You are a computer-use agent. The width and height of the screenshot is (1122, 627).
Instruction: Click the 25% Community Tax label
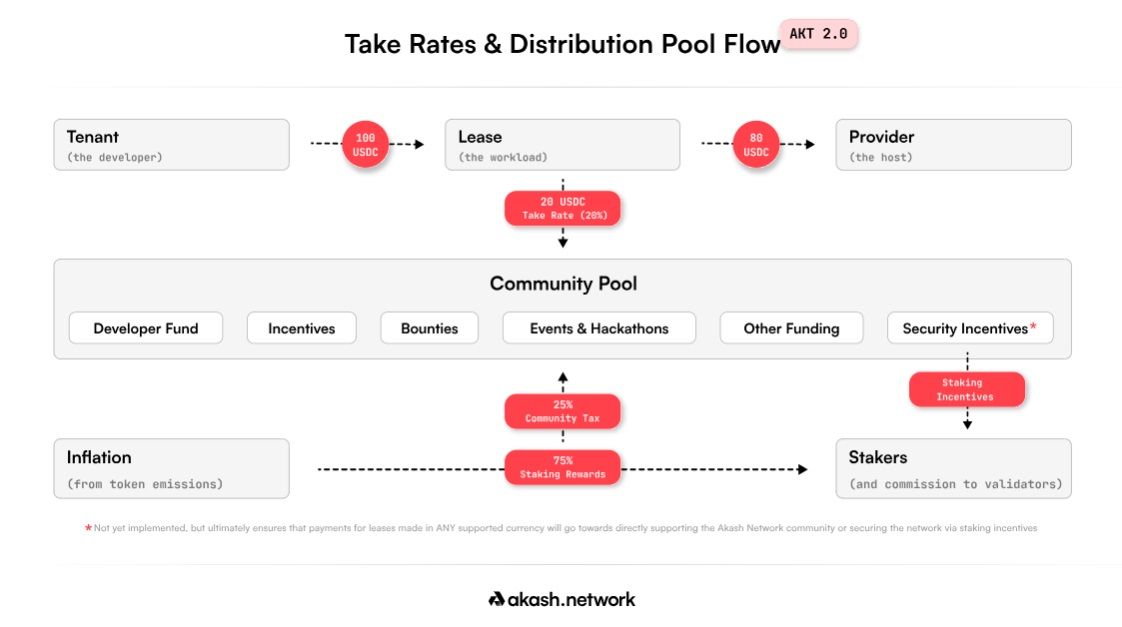coord(562,411)
